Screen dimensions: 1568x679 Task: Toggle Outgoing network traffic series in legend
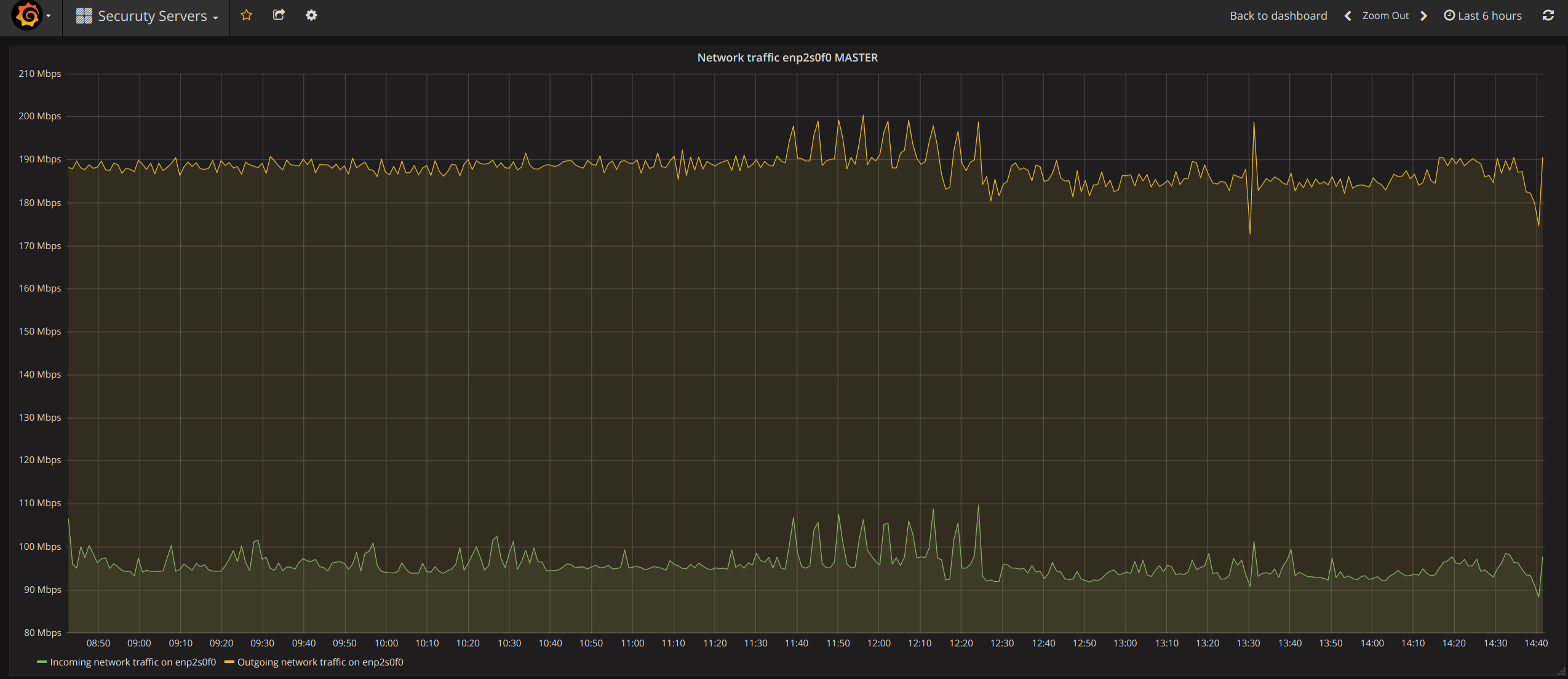(320, 662)
